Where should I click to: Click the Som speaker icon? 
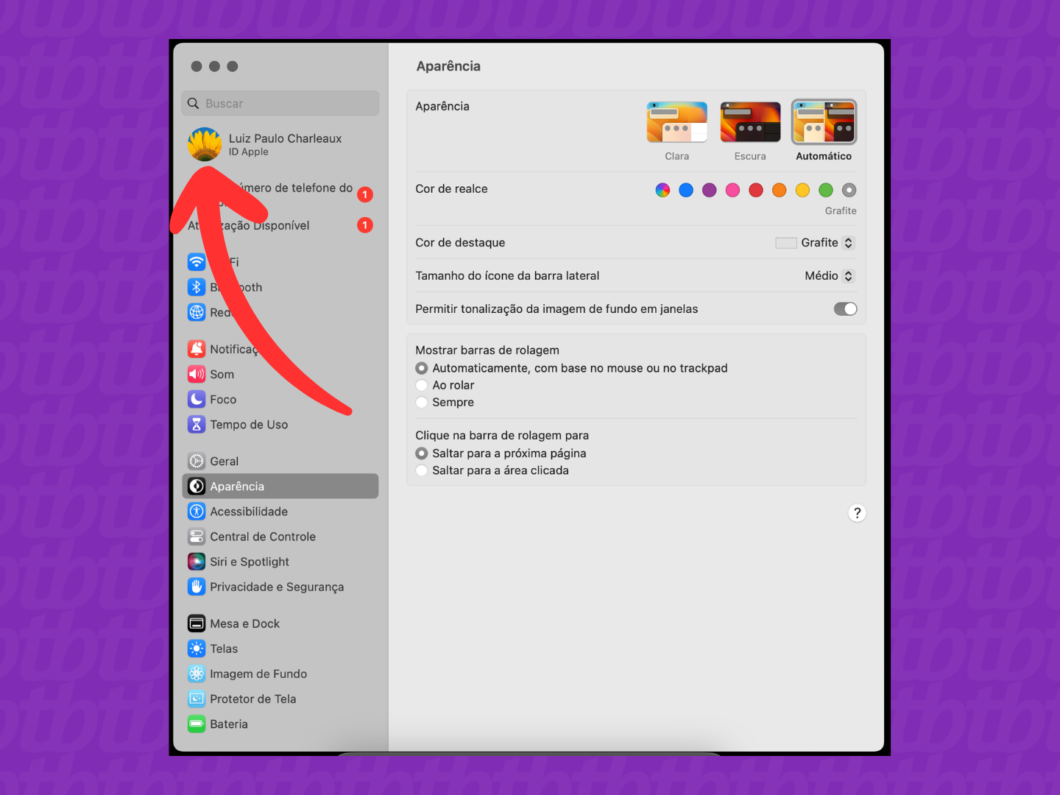pos(196,374)
